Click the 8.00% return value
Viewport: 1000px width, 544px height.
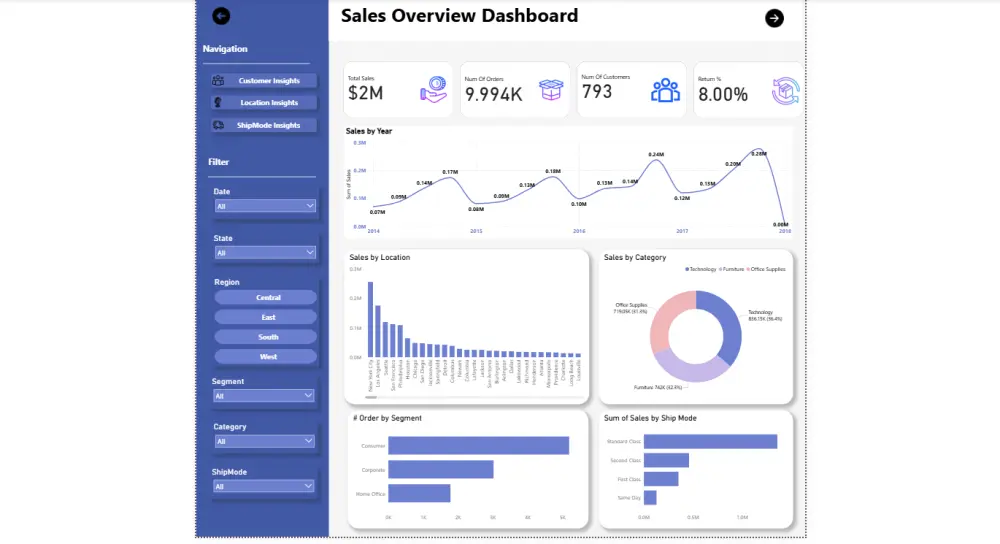(723, 94)
